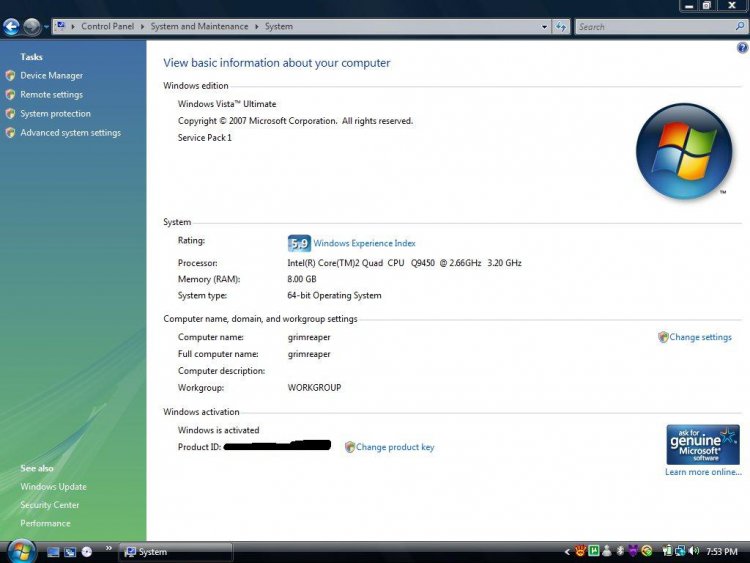Image resolution: width=750 pixels, height=563 pixels.
Task: Click the shield icon beside Change product key
Action: [350, 447]
